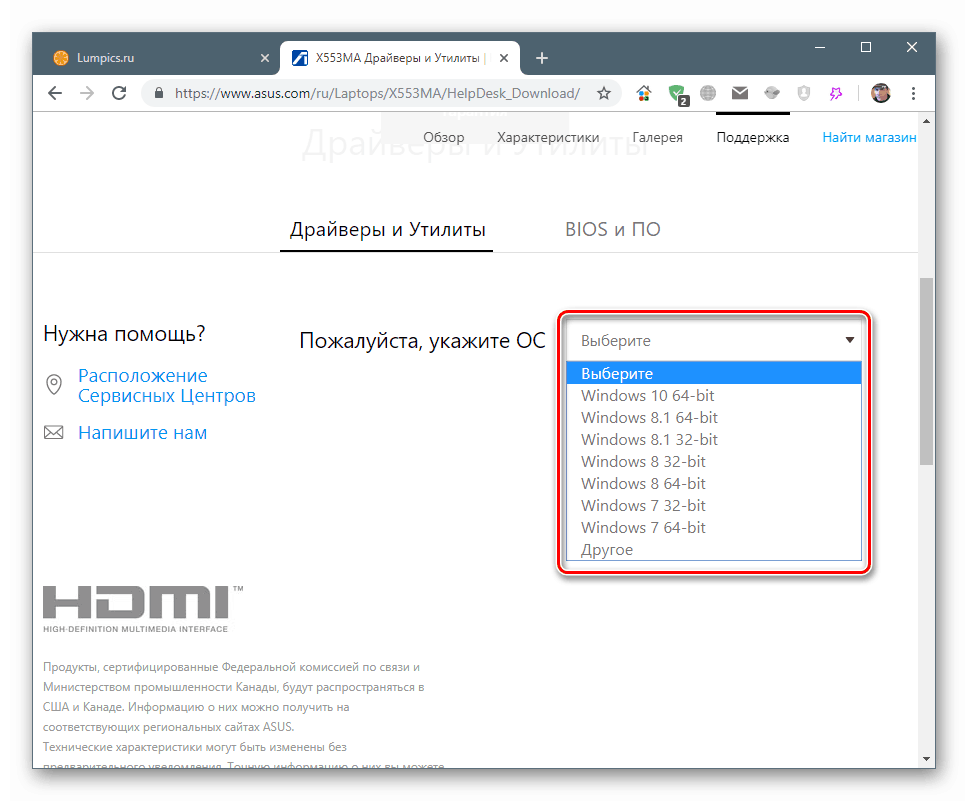Click the scrollbar up arrow

click(x=926, y=121)
